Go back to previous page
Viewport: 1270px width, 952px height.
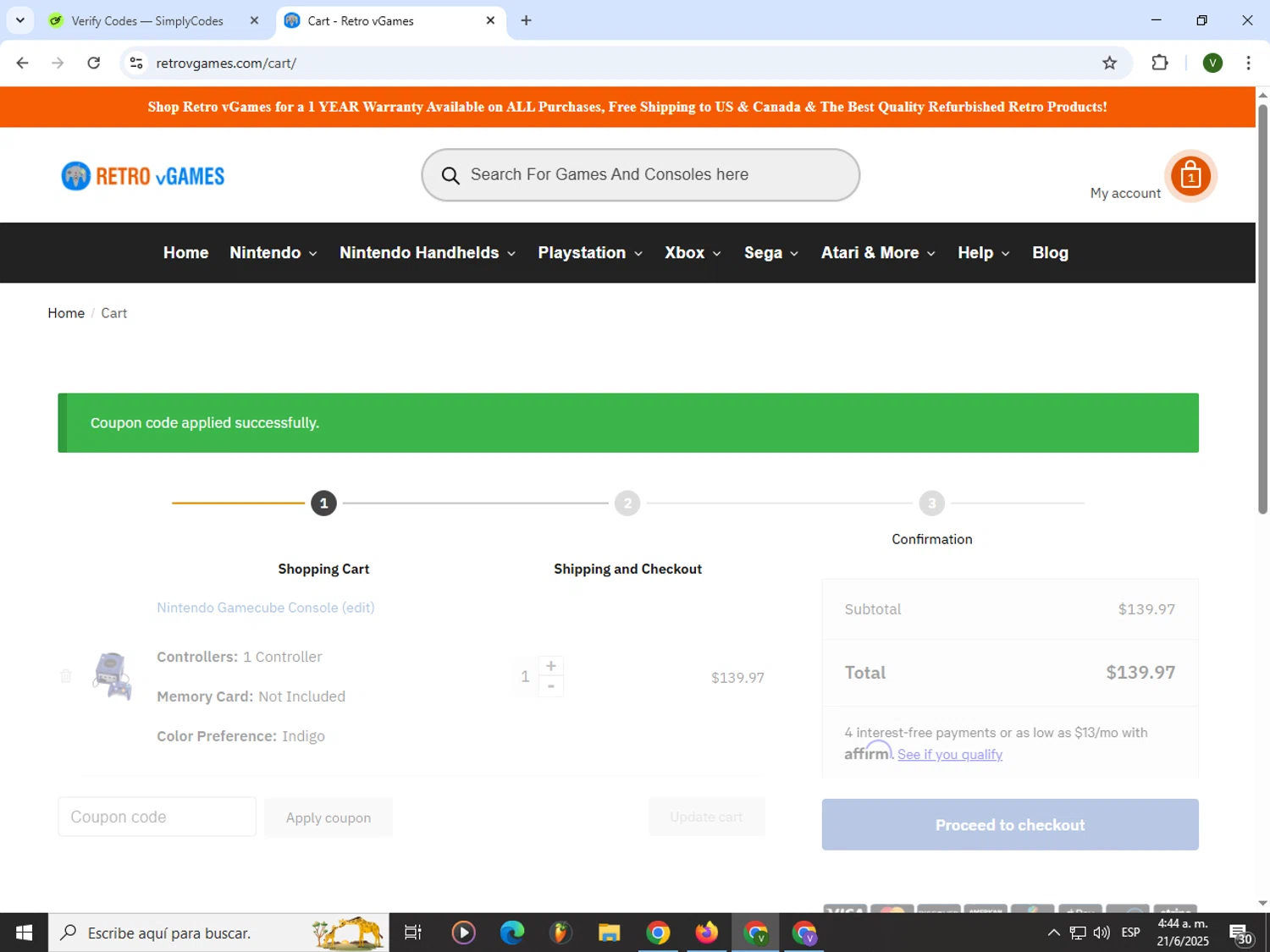click(23, 63)
